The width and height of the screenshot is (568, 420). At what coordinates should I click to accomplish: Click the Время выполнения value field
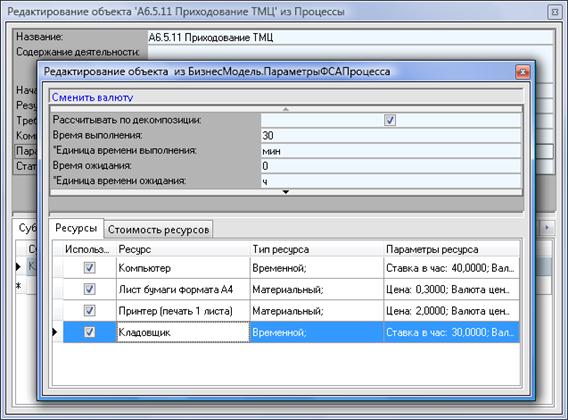click(391, 136)
